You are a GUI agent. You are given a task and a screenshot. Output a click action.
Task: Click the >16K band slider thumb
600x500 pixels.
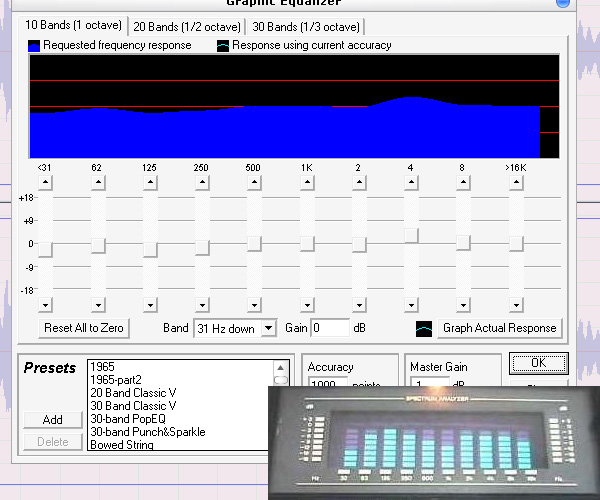(x=516, y=244)
